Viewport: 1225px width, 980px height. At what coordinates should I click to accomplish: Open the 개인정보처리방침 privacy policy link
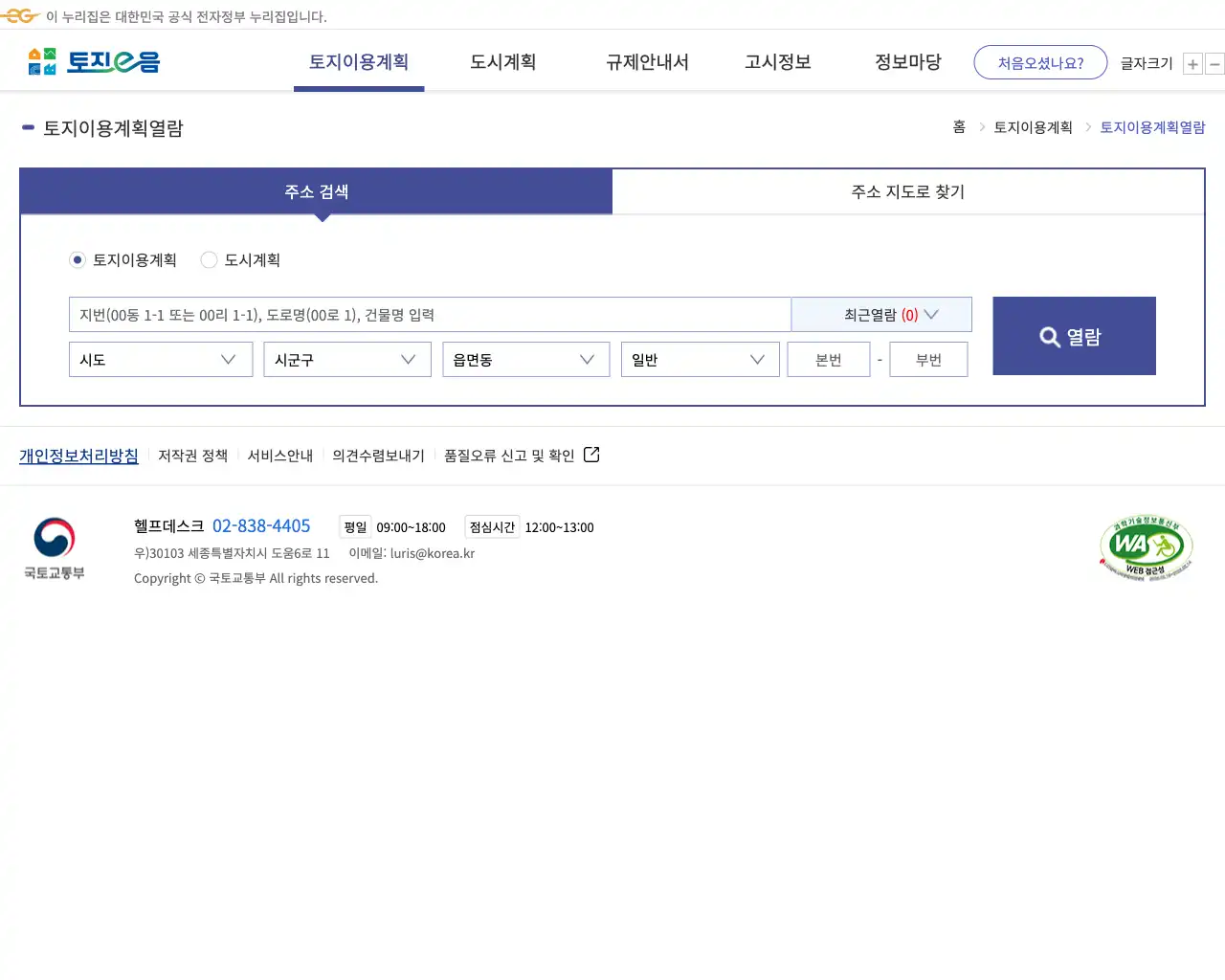[78, 456]
